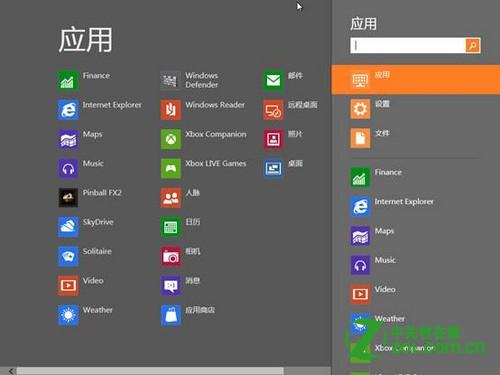The height and width of the screenshot is (375, 500).
Task: Launch Pinball FX2 game icon
Action: click(x=68, y=198)
